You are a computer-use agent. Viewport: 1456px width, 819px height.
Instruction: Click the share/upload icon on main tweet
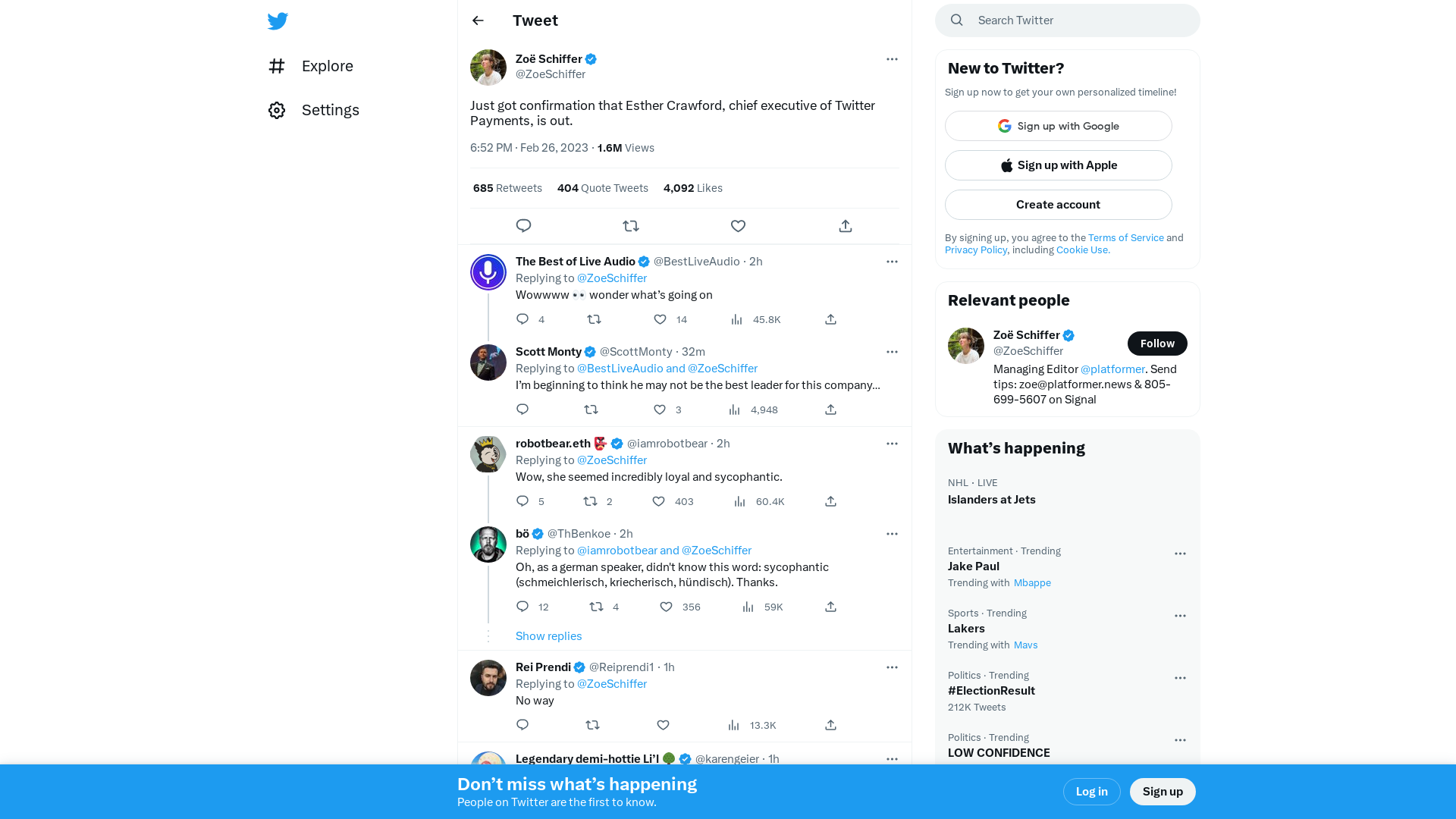tap(845, 225)
